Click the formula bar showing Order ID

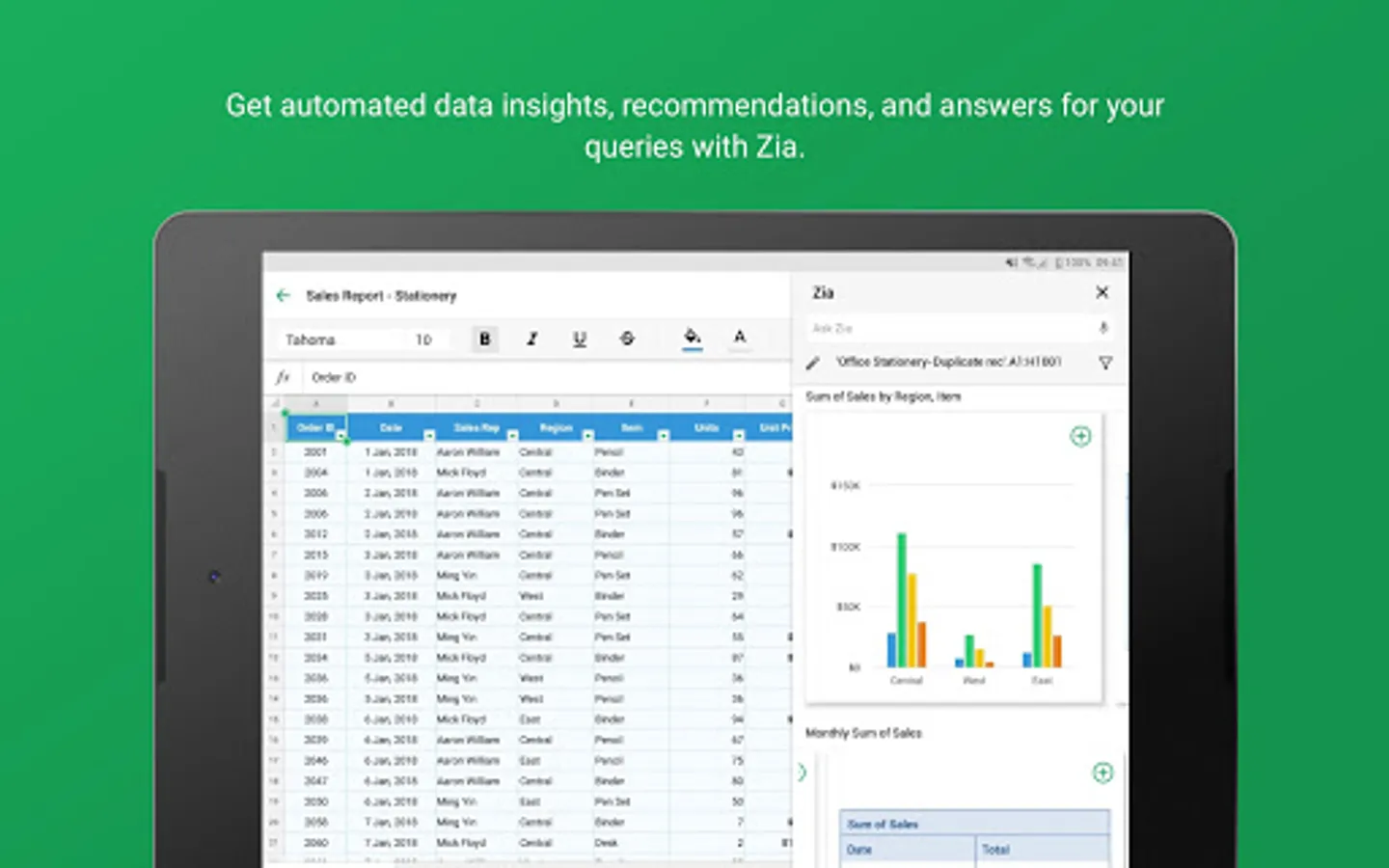pos(548,377)
